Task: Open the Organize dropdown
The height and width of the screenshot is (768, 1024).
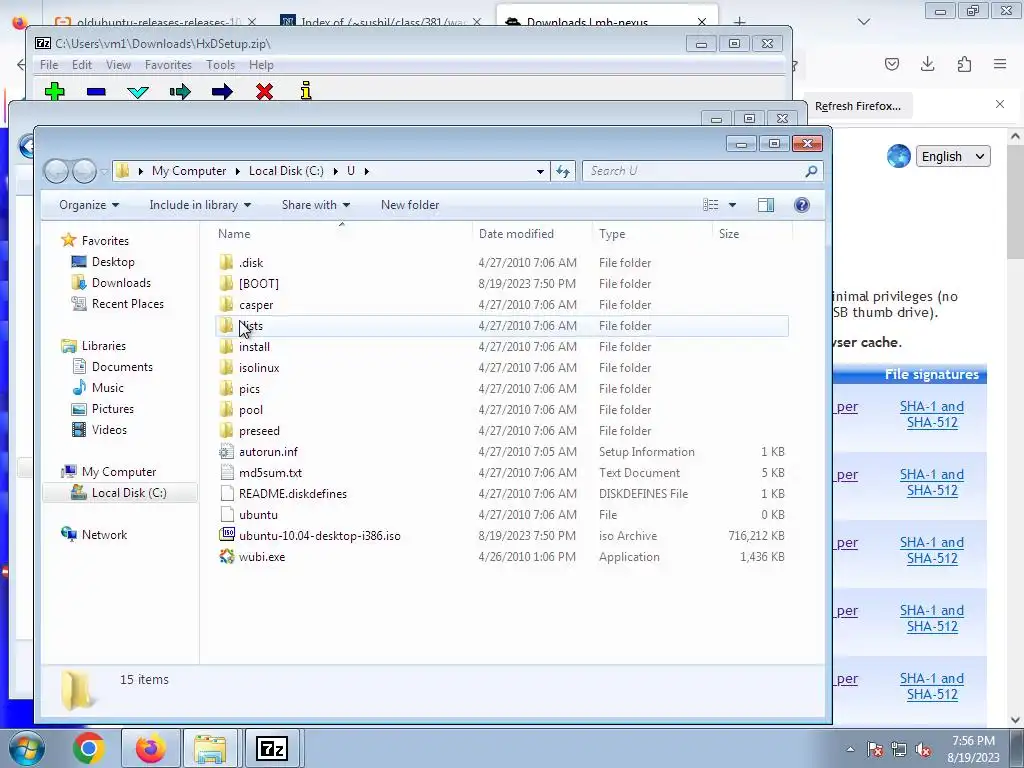Action: click(x=89, y=205)
